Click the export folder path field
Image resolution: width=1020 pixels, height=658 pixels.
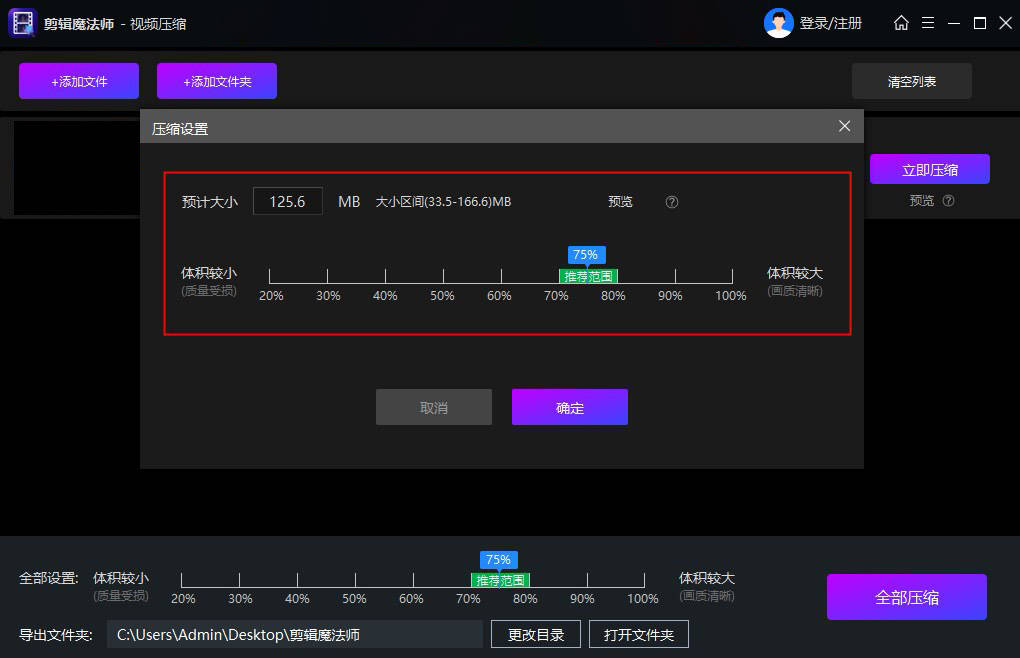[295, 635]
